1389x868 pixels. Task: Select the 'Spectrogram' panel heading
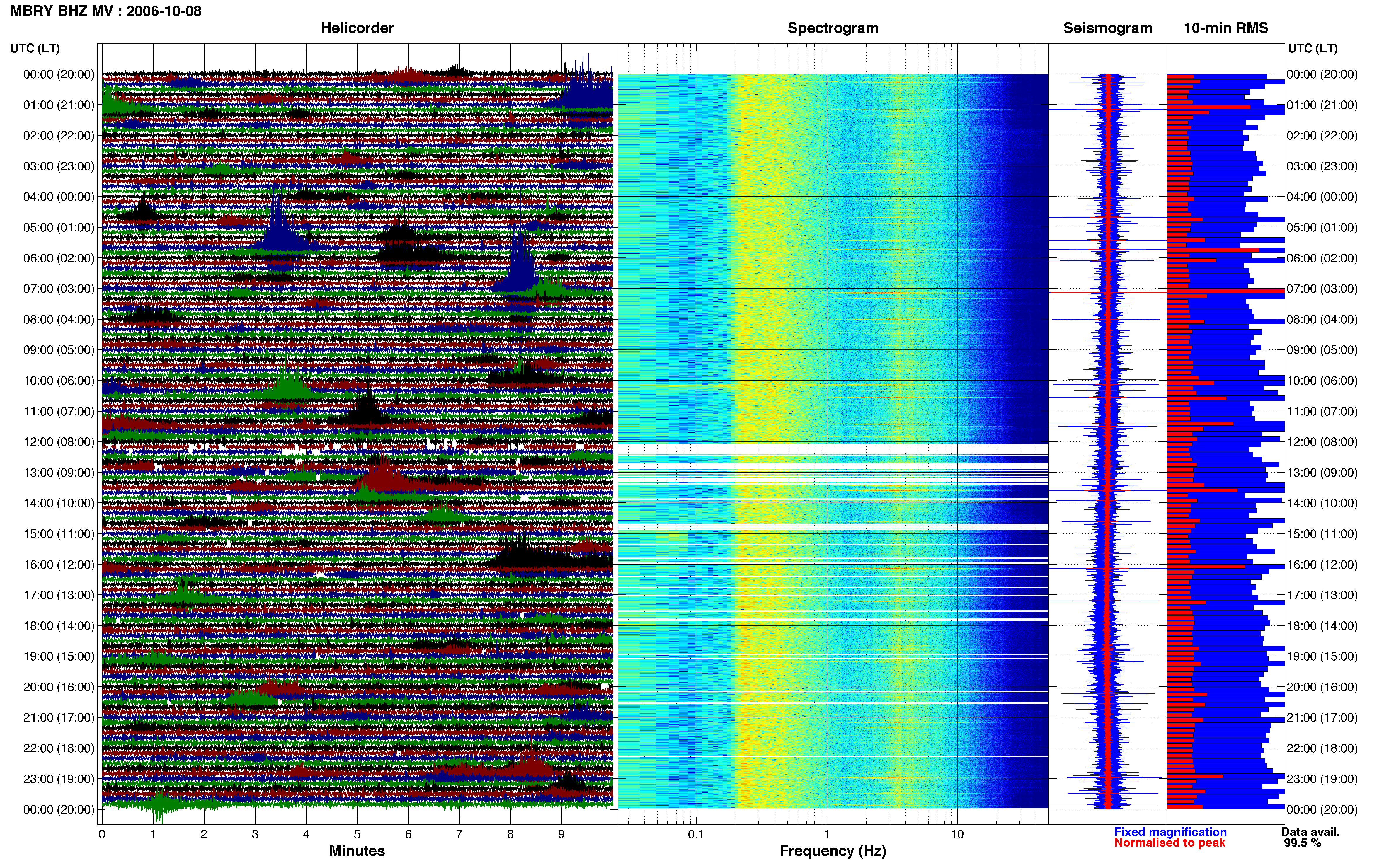tap(833, 28)
